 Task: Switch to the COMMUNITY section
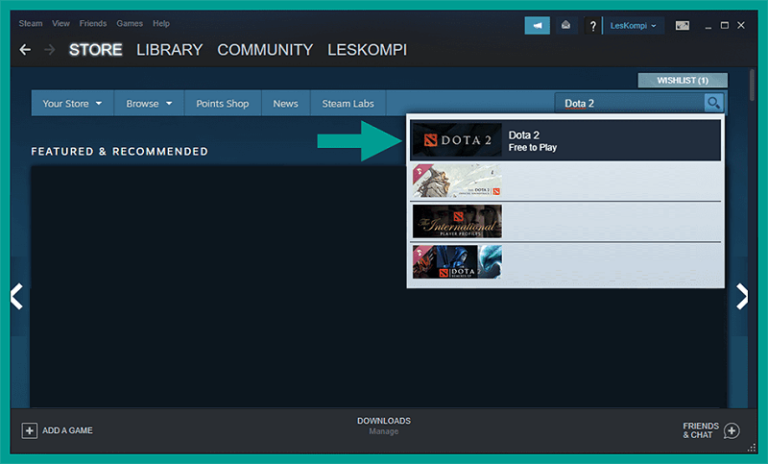point(265,49)
